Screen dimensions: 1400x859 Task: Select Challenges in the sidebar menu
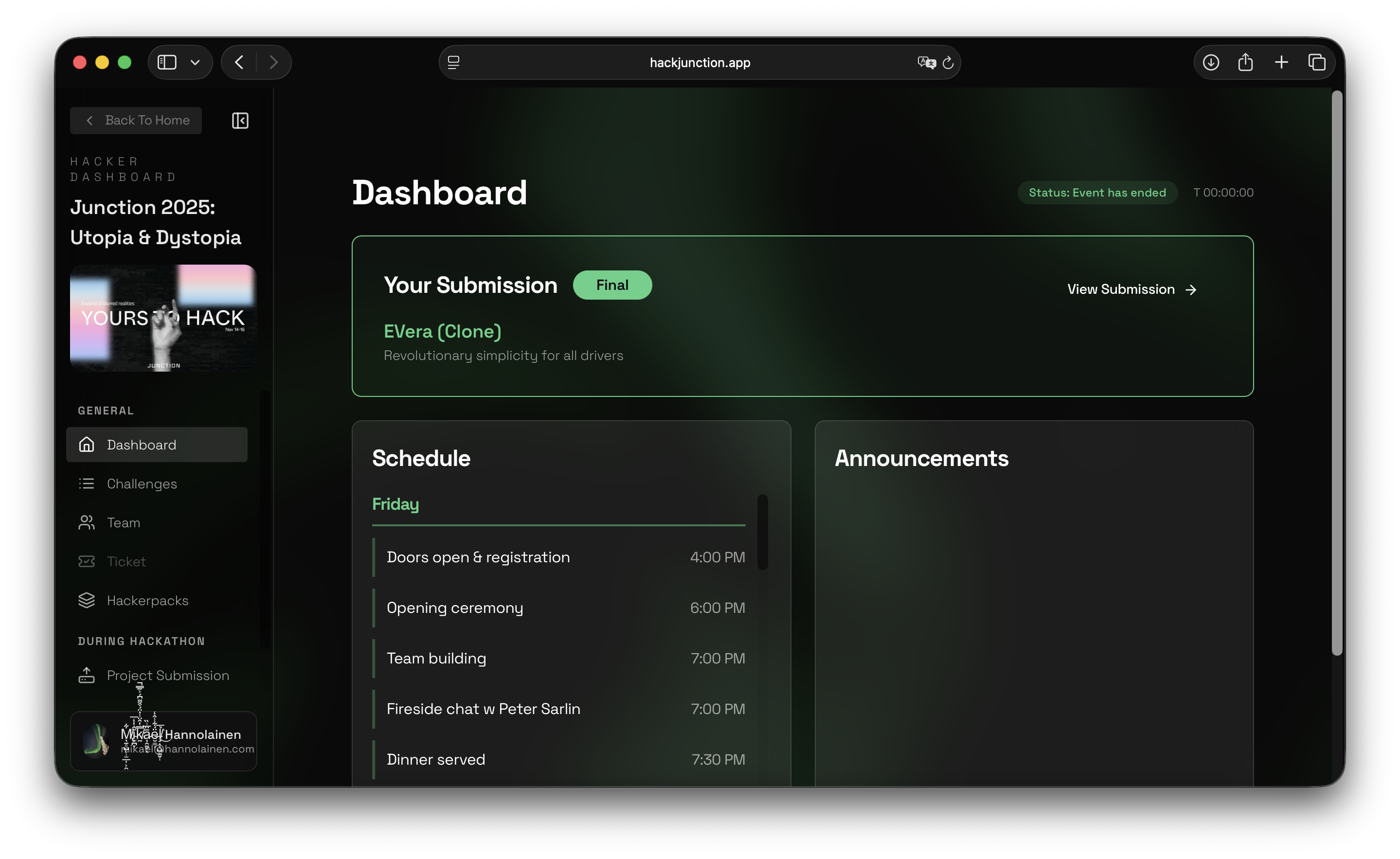(142, 483)
